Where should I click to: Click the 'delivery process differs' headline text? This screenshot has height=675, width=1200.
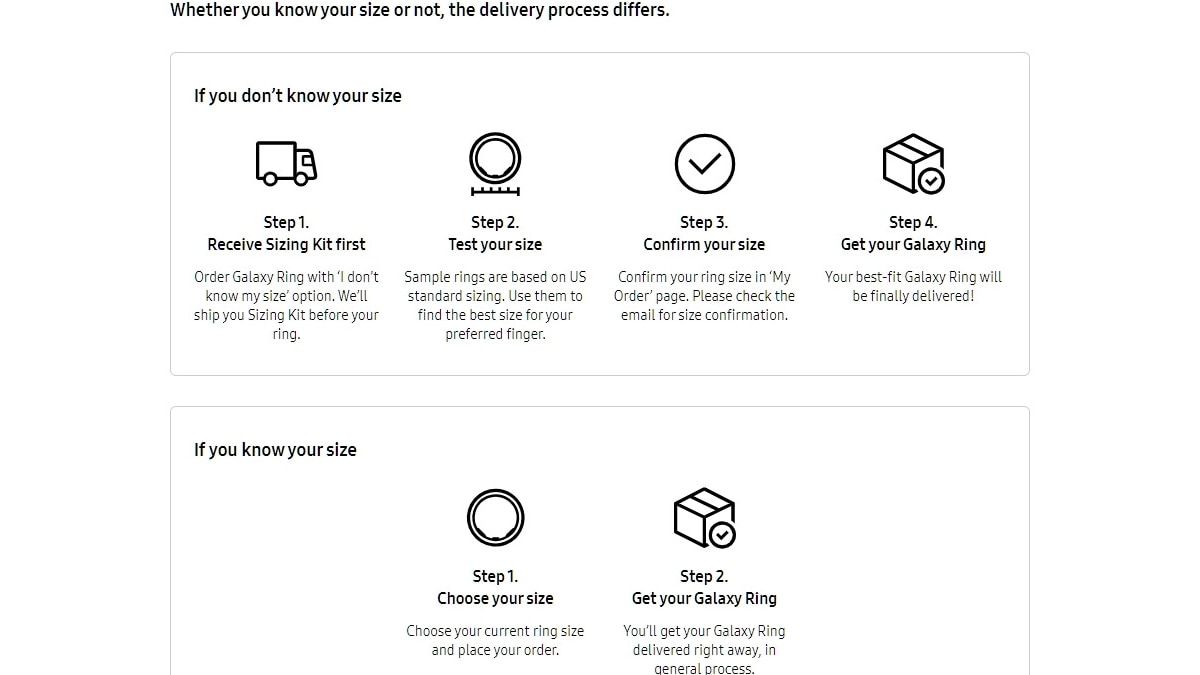pos(420,10)
